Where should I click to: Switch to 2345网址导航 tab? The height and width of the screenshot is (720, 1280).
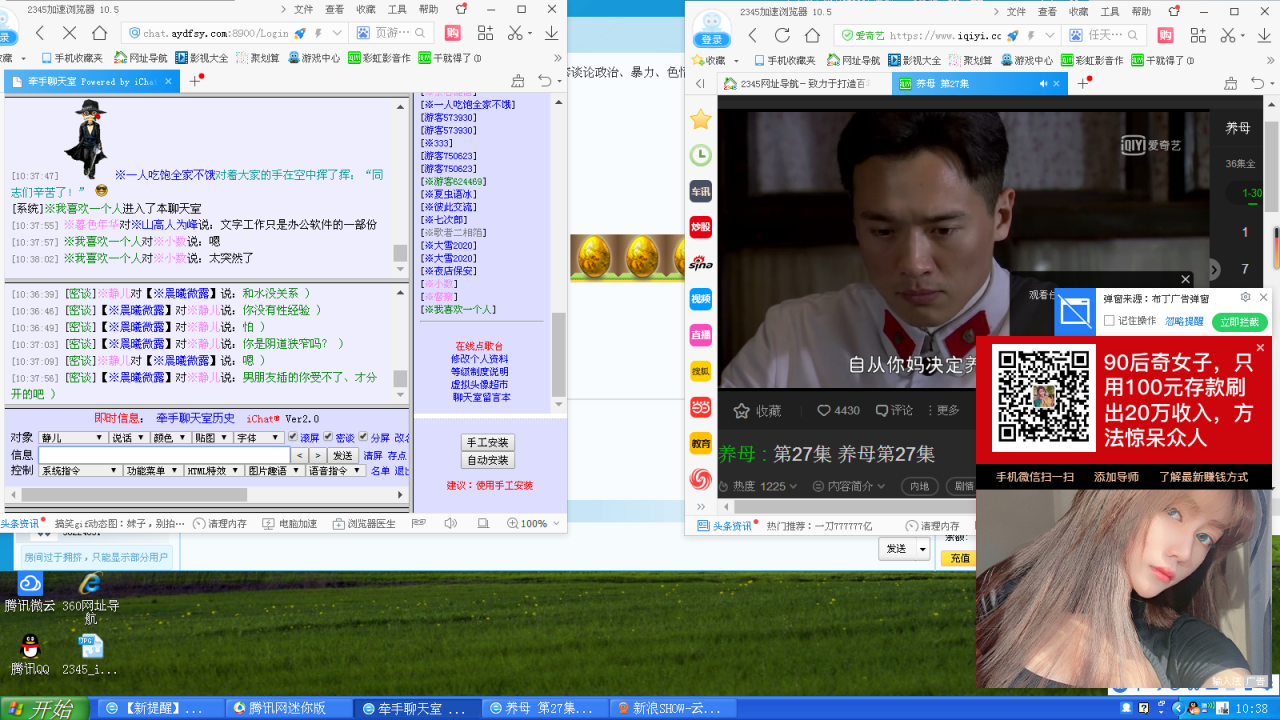[x=803, y=84]
